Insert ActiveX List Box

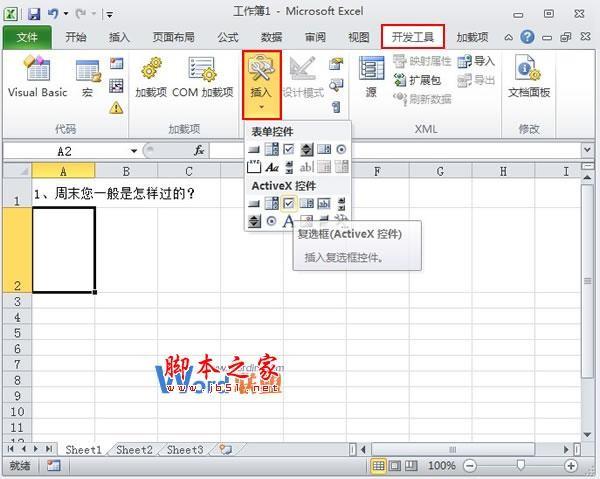pos(307,204)
